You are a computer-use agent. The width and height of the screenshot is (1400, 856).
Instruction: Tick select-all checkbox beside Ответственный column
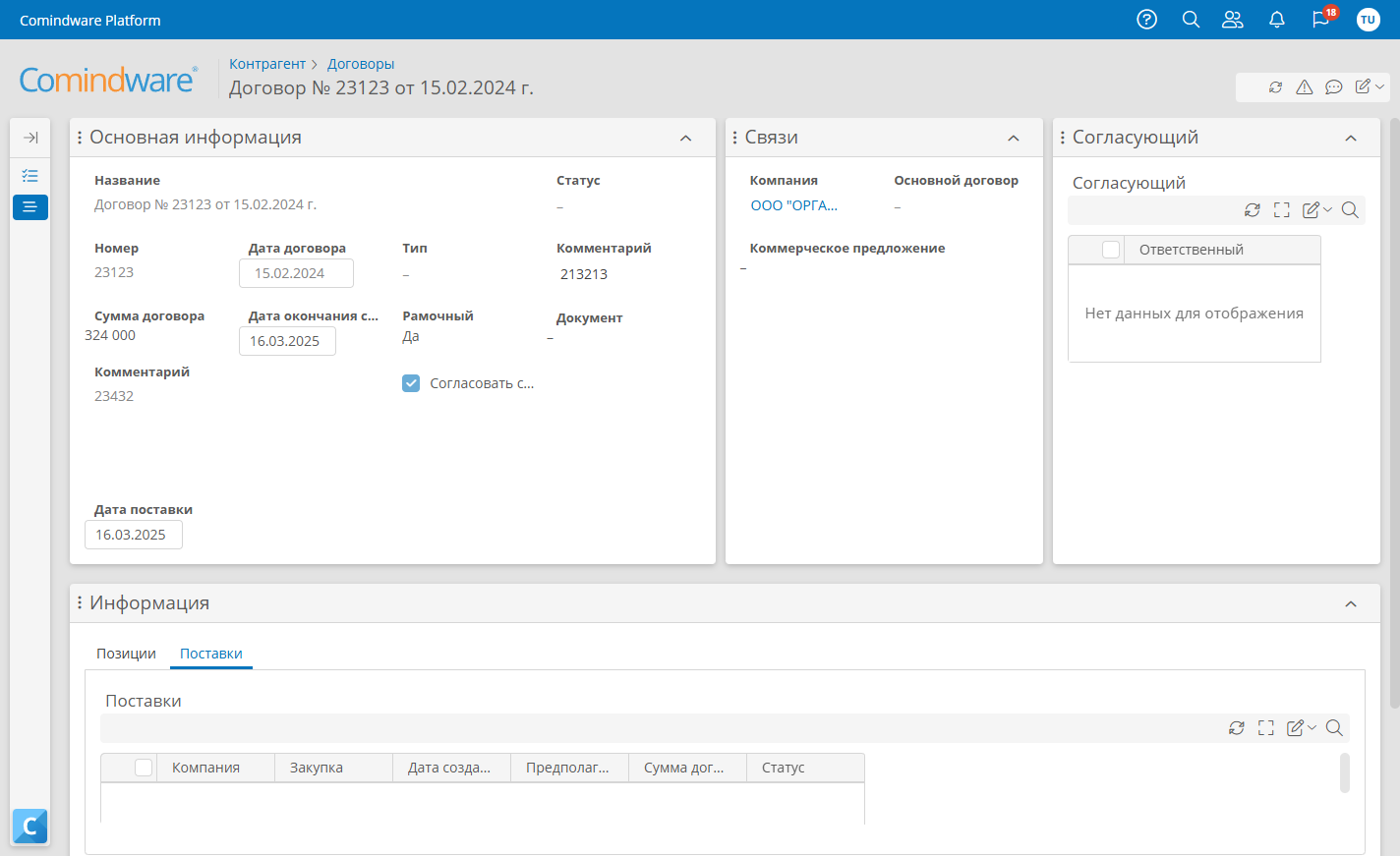click(x=1111, y=250)
